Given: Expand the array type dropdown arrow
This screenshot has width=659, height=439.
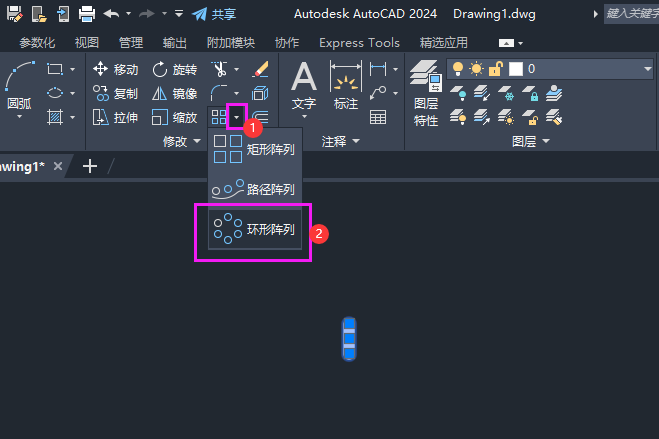Looking at the screenshot, I should pyautogui.click(x=237, y=117).
